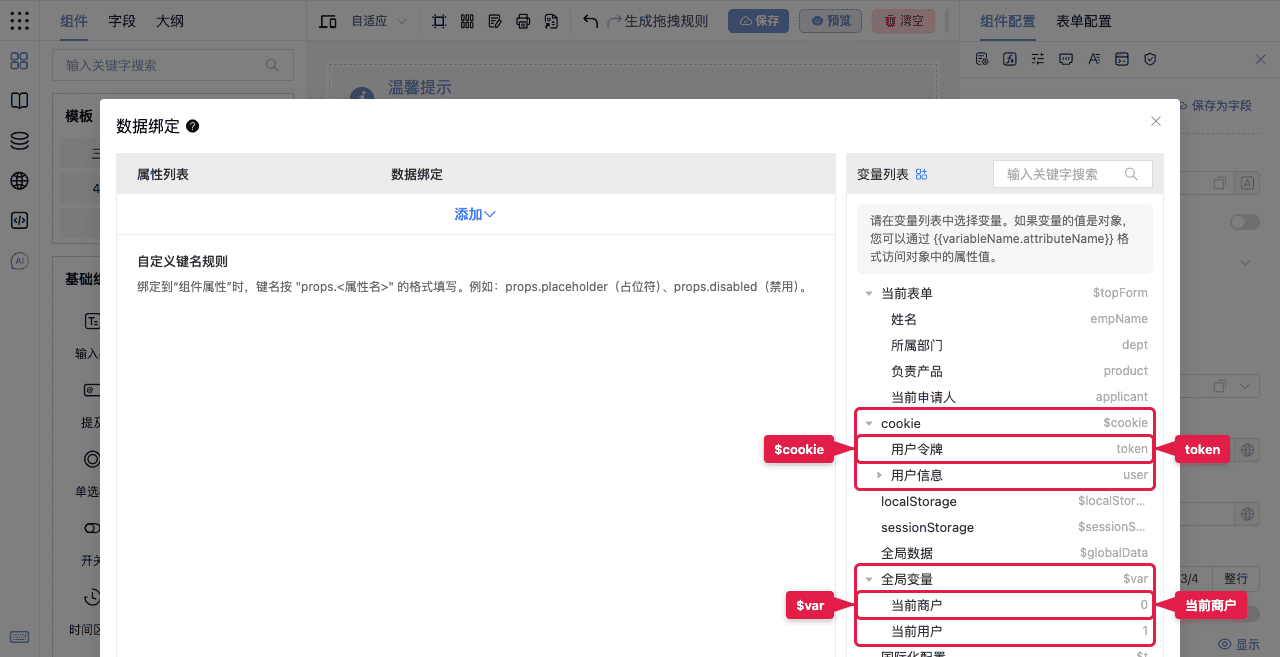Click the keyboard icon in left sidebar
This screenshot has width=1280, height=657.
point(19,637)
